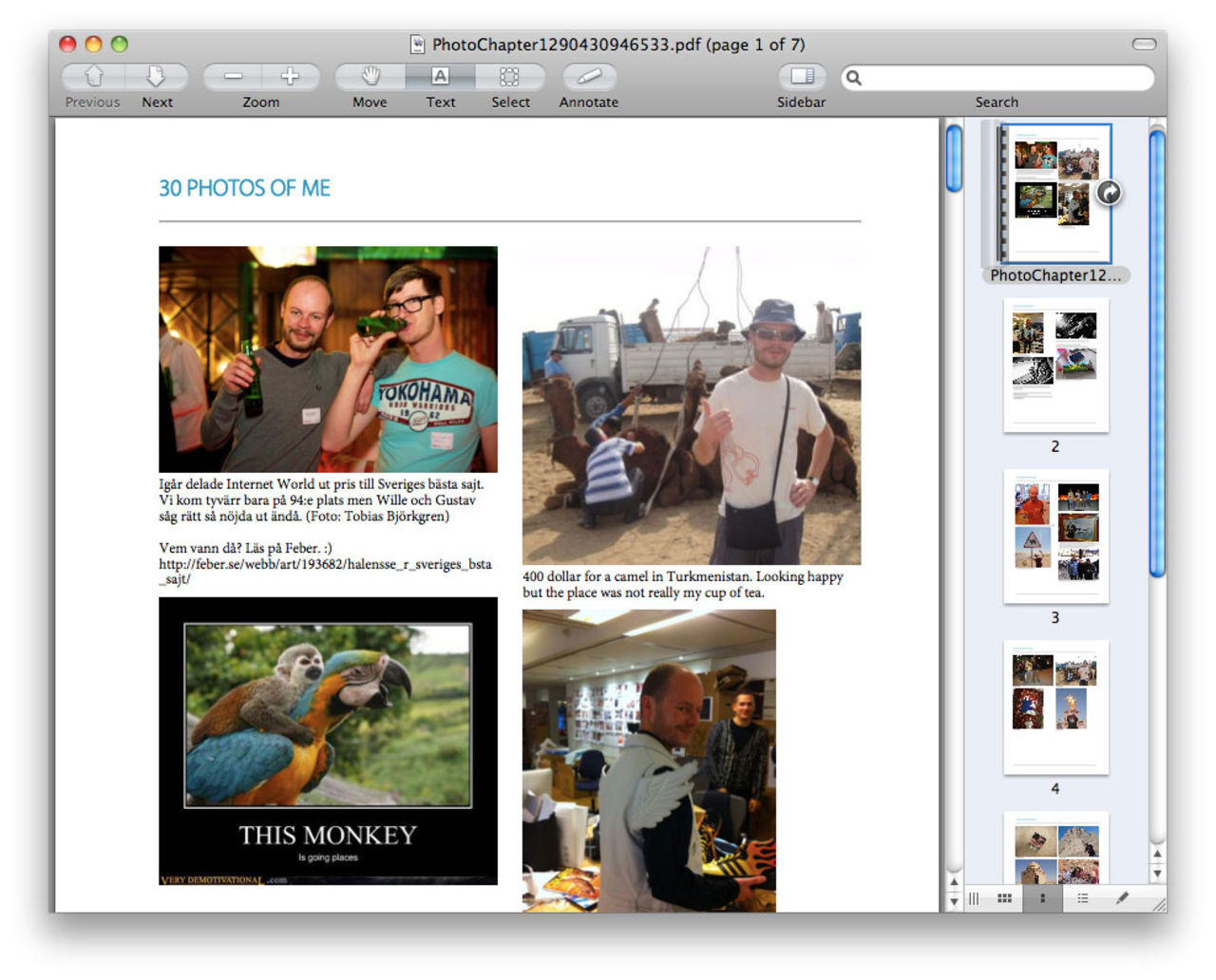The width and height of the screenshot is (1216, 980).
Task: Select the Move hand tool
Action: (x=370, y=77)
